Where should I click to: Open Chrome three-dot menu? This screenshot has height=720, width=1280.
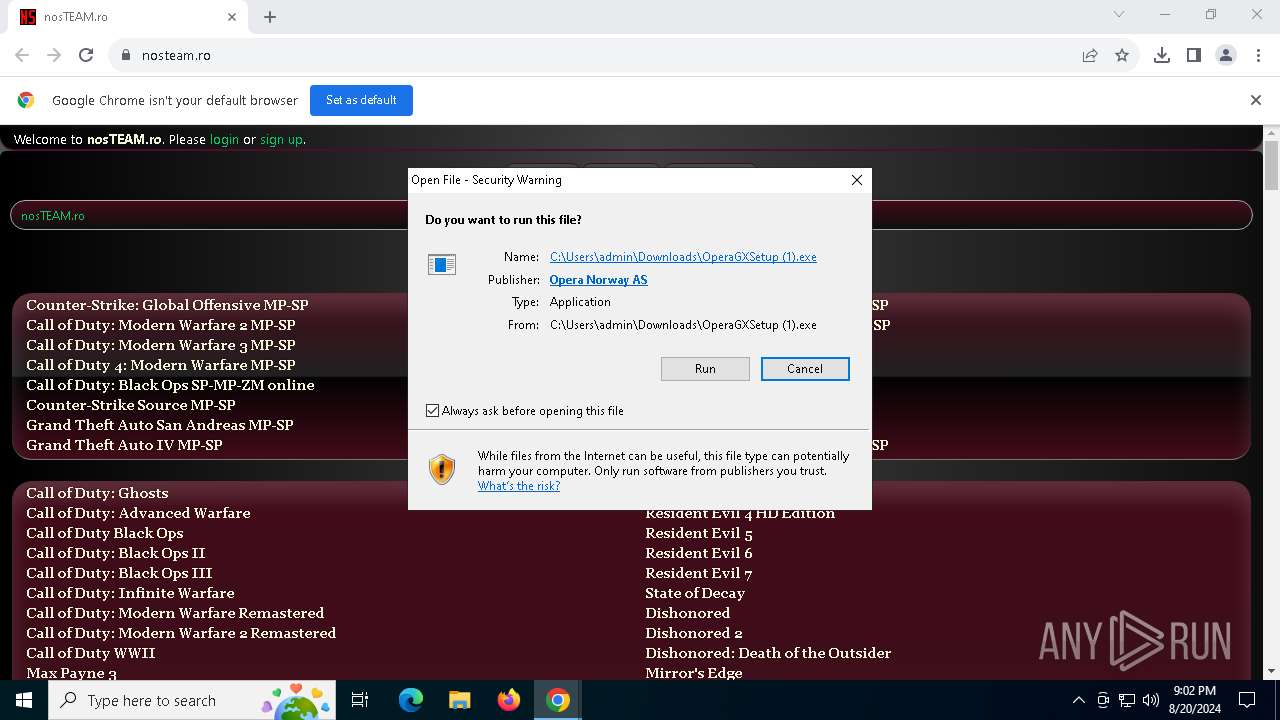[x=1257, y=55]
